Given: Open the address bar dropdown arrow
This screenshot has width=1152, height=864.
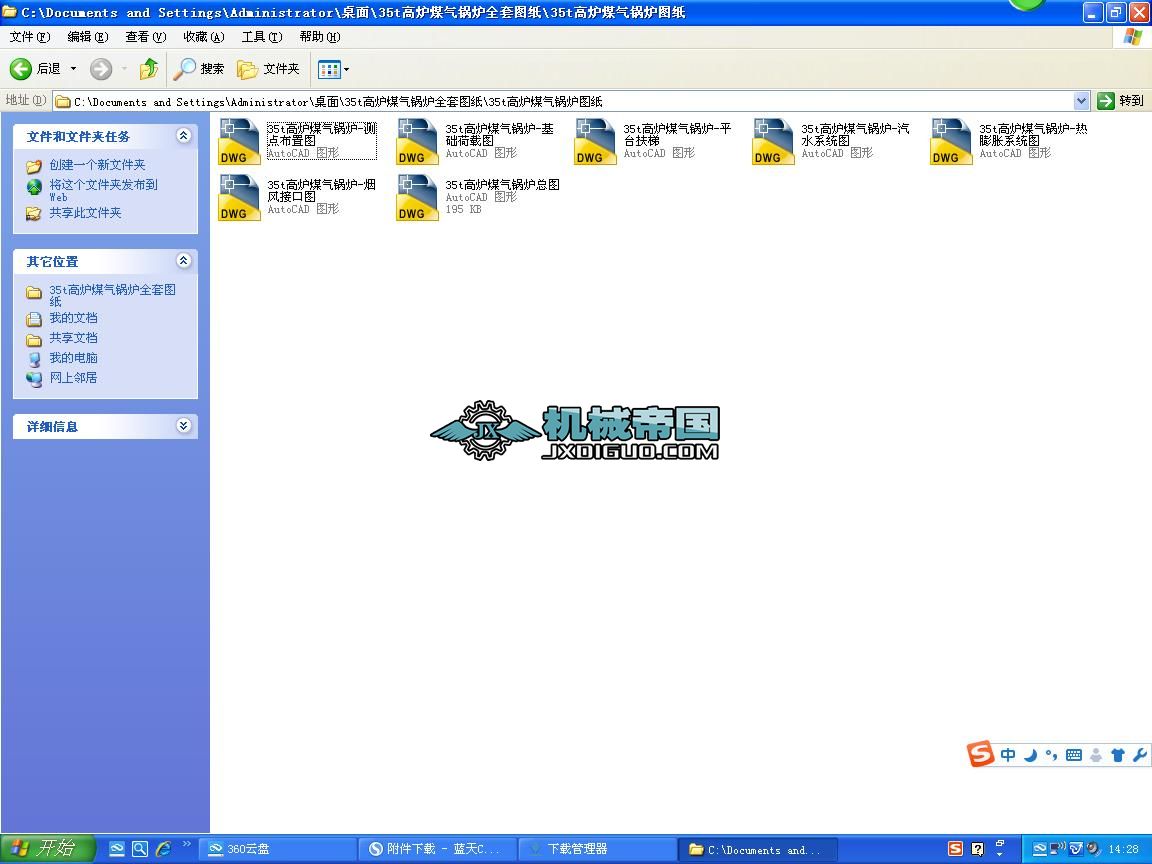Looking at the screenshot, I should tap(1081, 100).
